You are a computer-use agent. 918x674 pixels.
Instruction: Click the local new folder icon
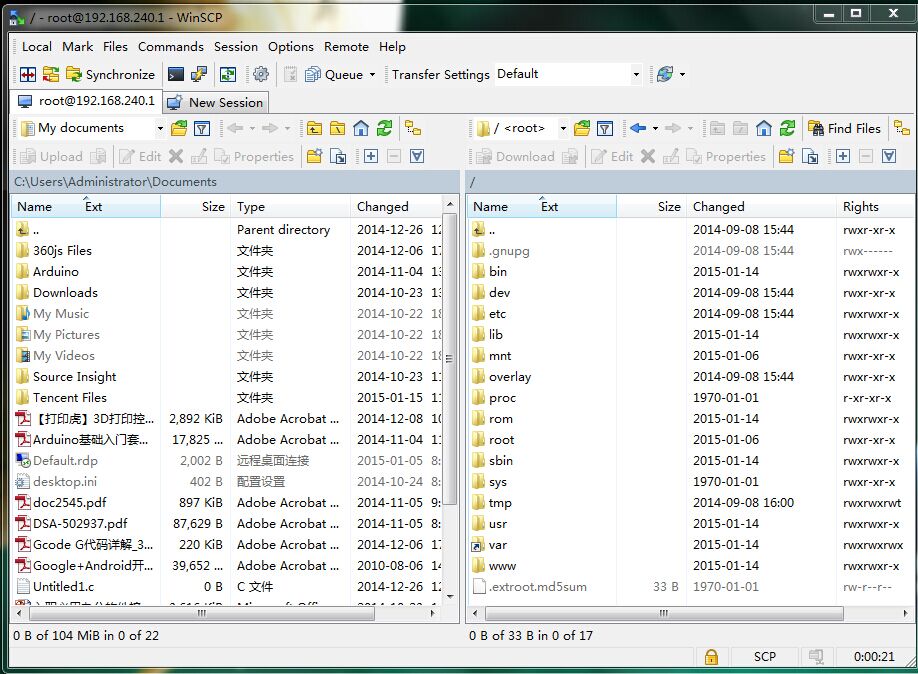(x=314, y=156)
